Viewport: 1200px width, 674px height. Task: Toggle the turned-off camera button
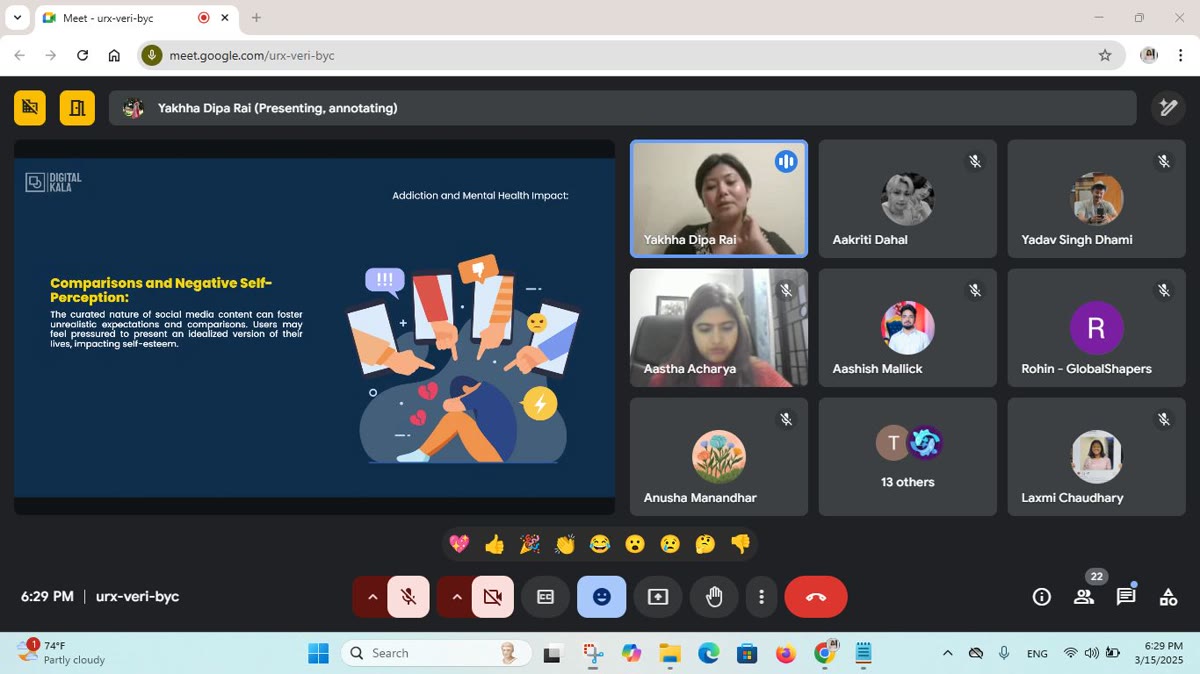pos(492,597)
